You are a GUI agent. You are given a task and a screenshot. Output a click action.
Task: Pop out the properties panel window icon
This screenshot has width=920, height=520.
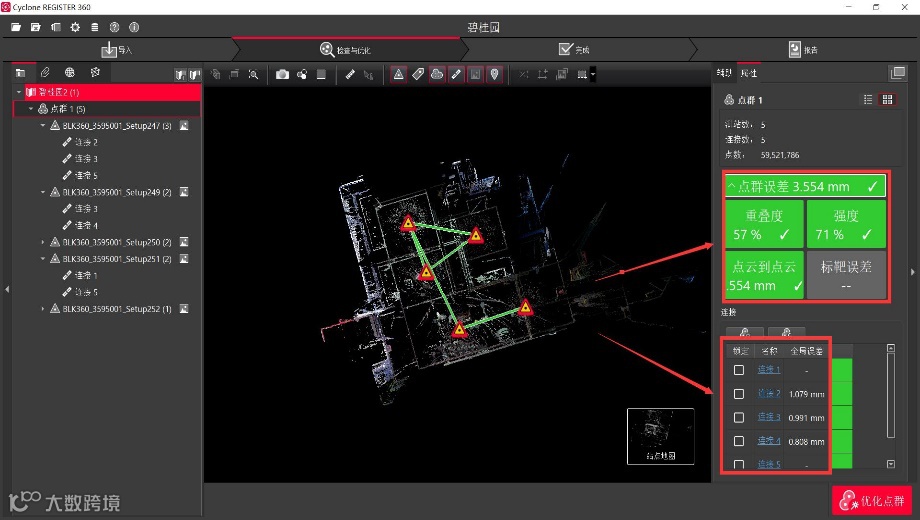click(898, 73)
